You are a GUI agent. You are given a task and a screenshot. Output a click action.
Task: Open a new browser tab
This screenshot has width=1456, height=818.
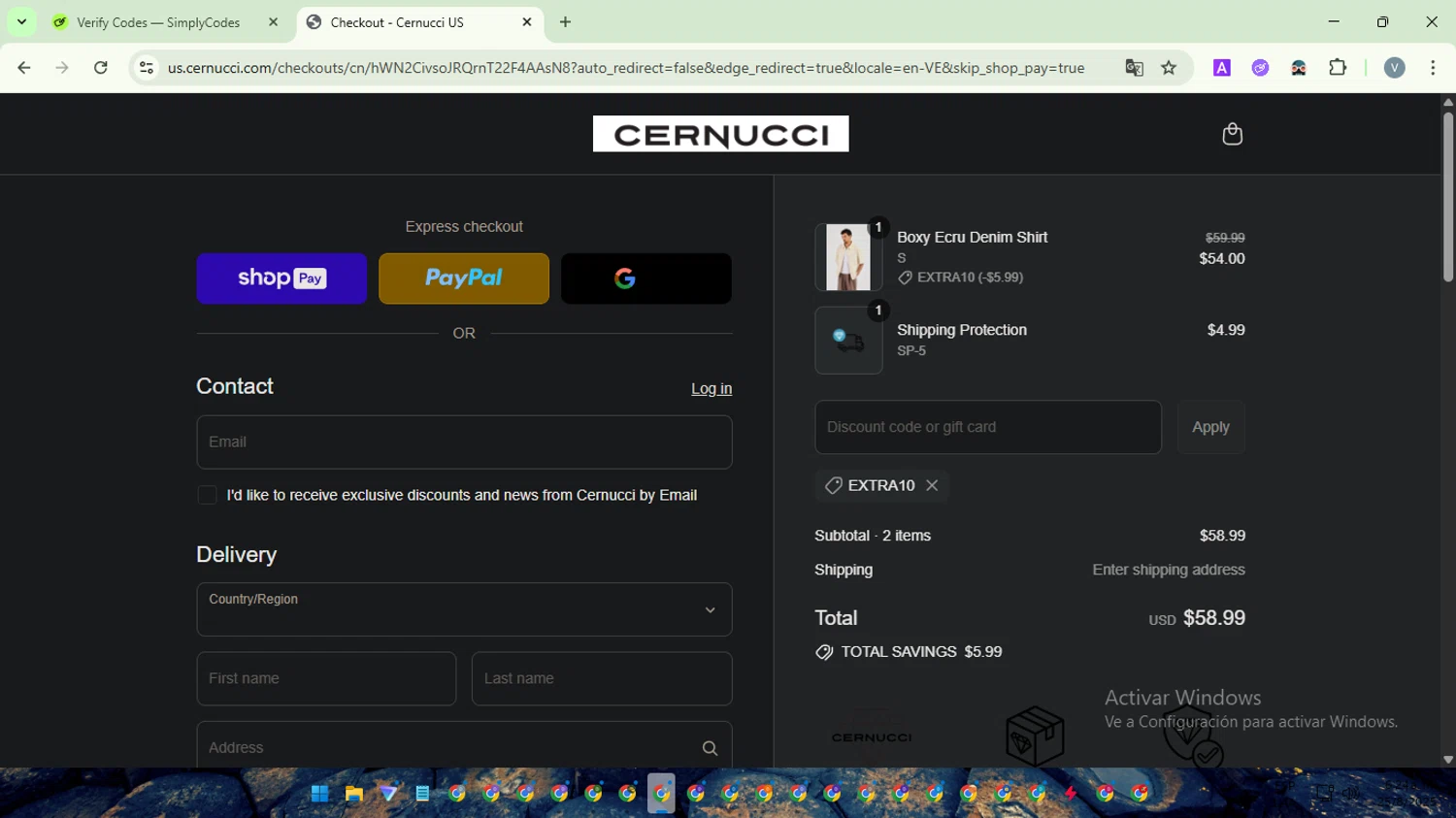coord(565,21)
